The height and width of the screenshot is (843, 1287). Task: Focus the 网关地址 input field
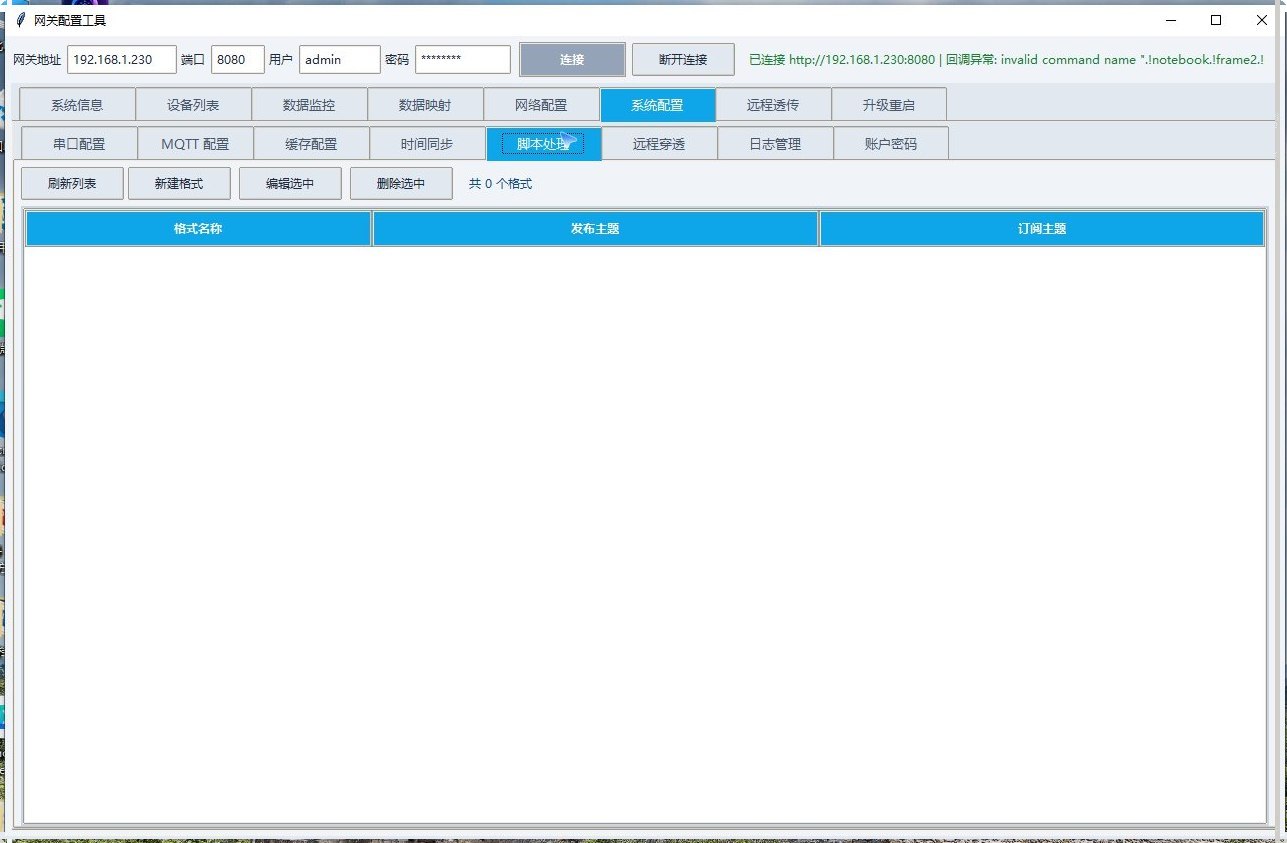(x=122, y=59)
